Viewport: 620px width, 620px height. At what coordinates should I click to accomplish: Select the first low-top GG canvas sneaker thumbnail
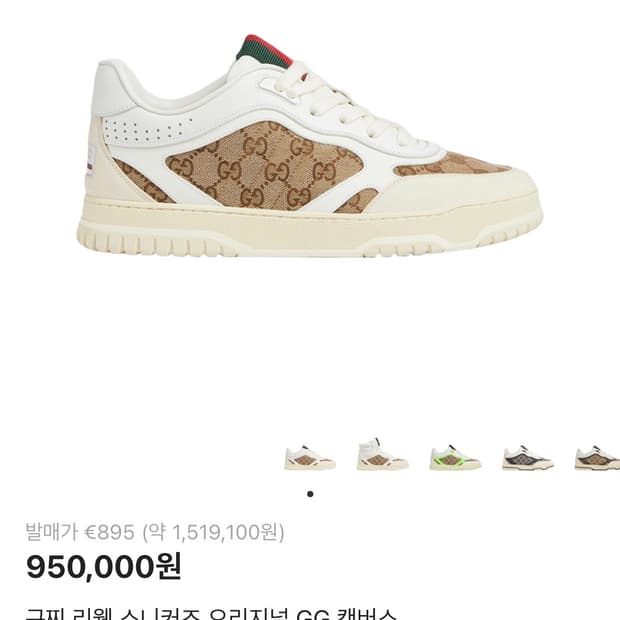coord(310,457)
